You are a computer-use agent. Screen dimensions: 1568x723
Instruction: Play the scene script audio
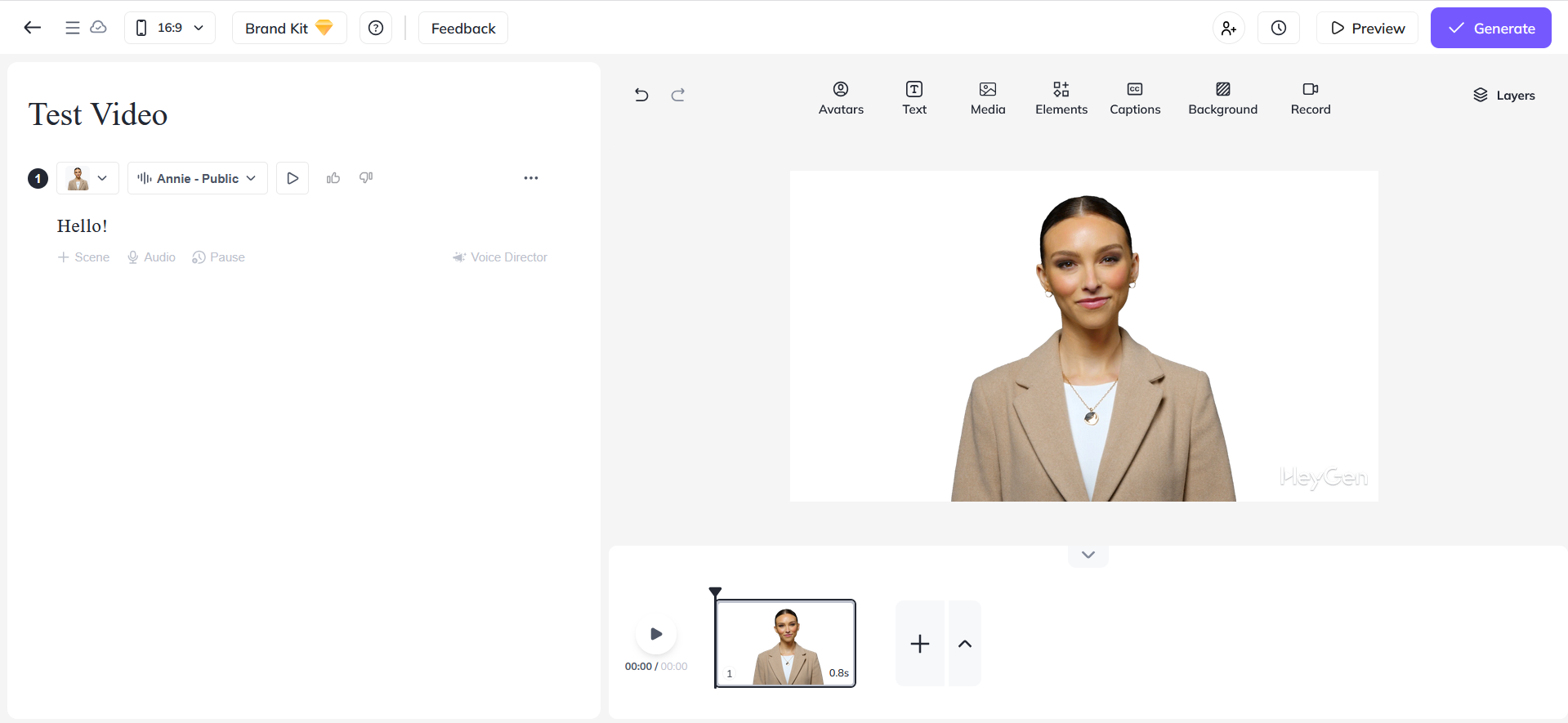pyautogui.click(x=293, y=178)
